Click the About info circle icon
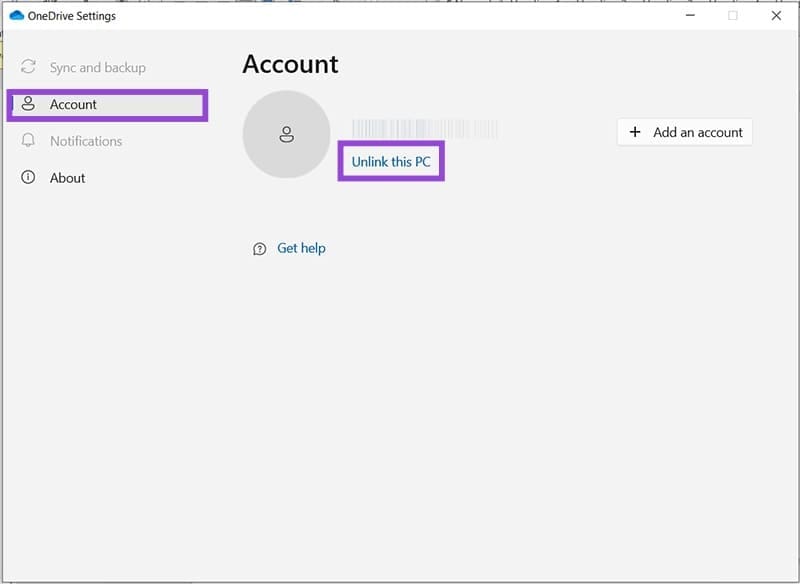The image size is (800, 584). tap(28, 178)
